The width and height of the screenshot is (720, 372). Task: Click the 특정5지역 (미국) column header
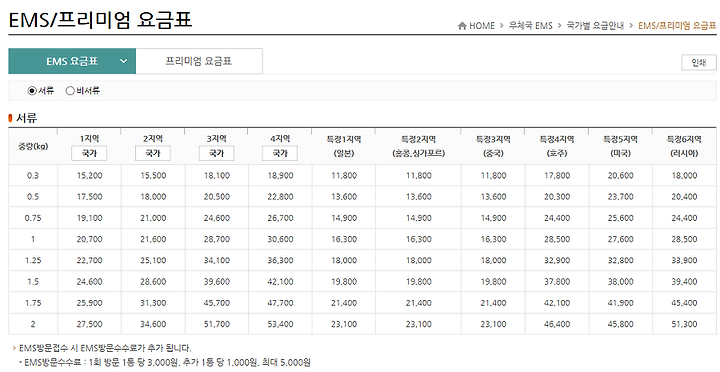[620, 146]
